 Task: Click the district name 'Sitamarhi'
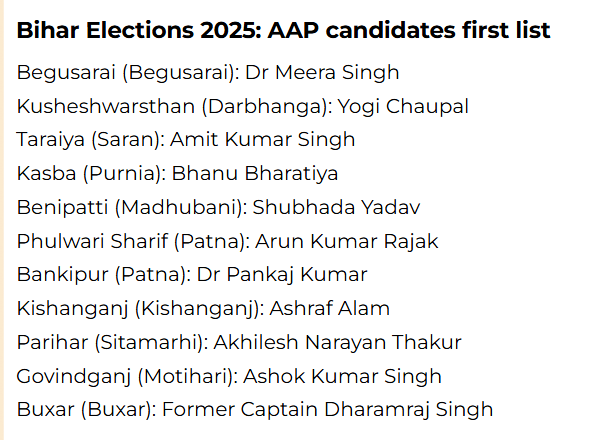(x=149, y=343)
